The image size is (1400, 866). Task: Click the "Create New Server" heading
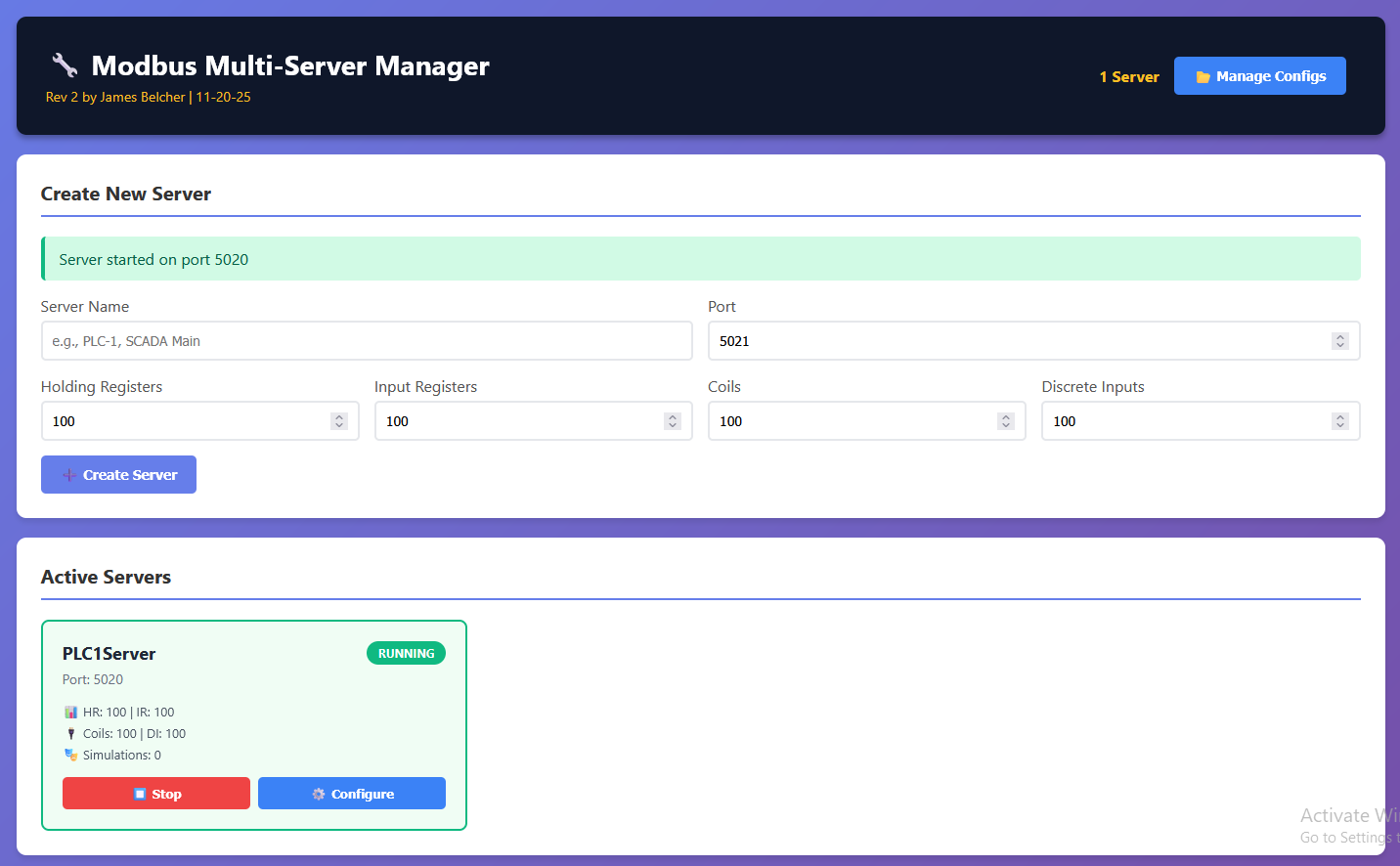126,194
